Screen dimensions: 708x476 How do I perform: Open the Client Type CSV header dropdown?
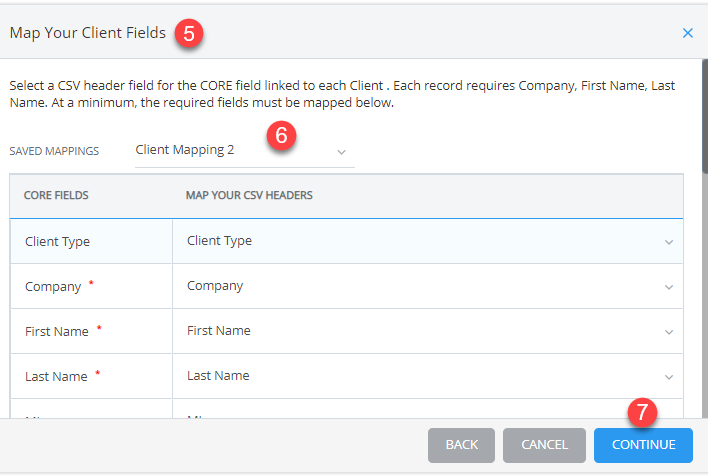tap(428, 242)
